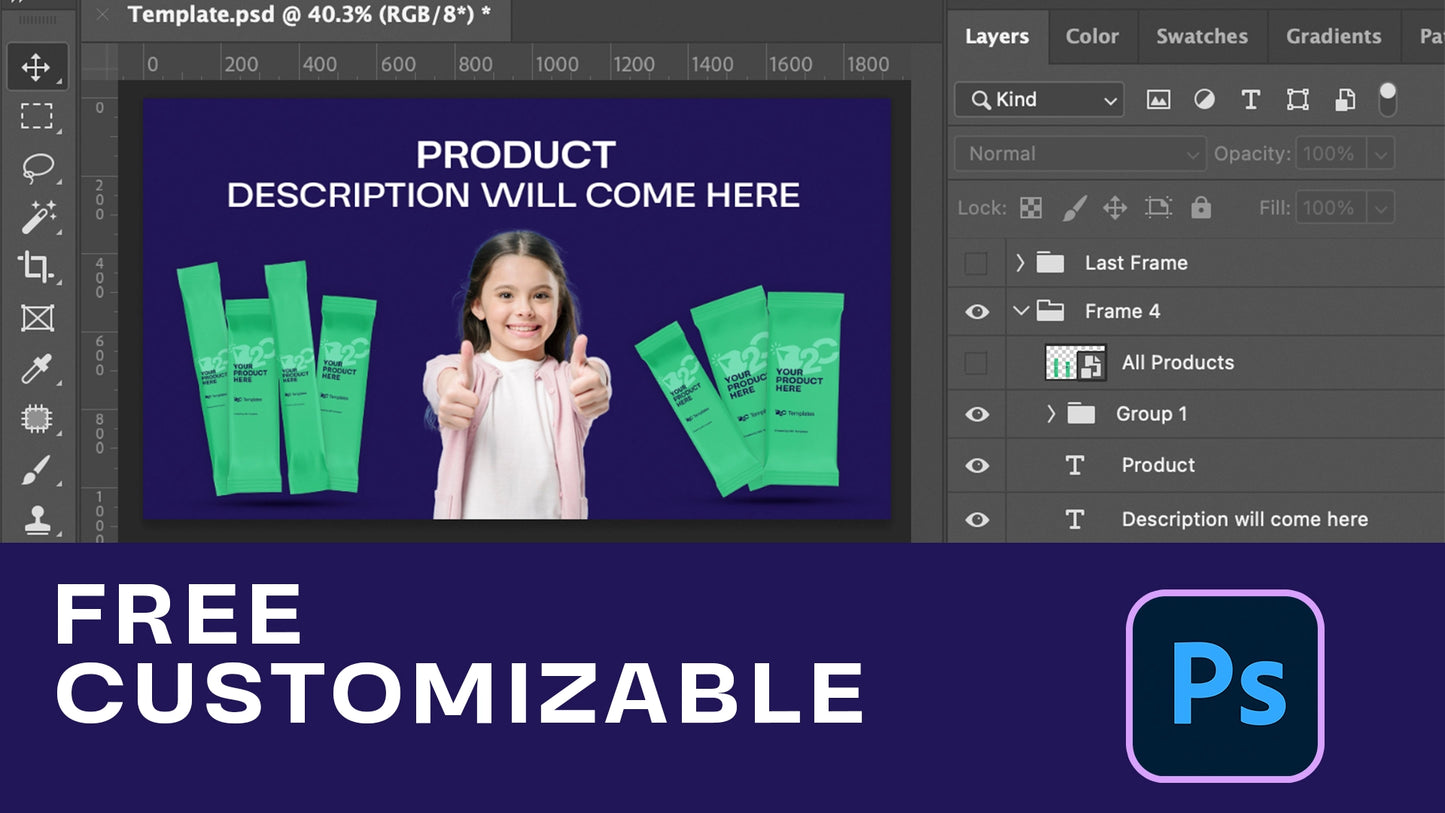Switch to the Gradients tab
Viewport: 1445px width, 813px height.
coord(1333,36)
